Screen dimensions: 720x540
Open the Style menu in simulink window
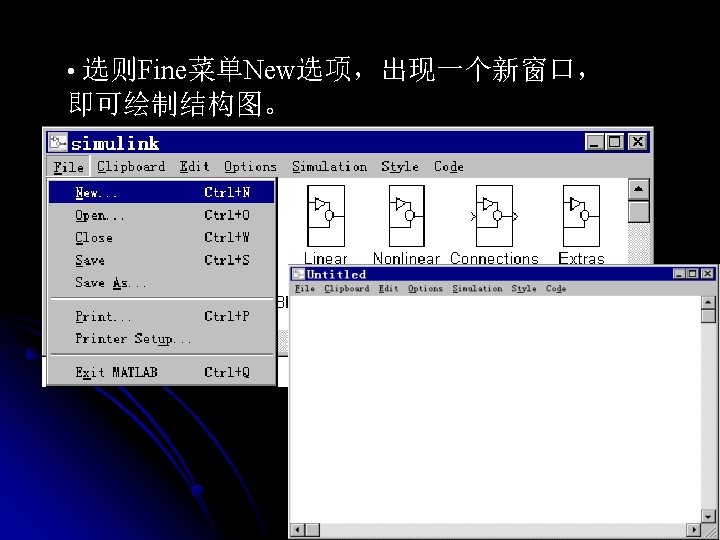pyautogui.click(x=399, y=166)
